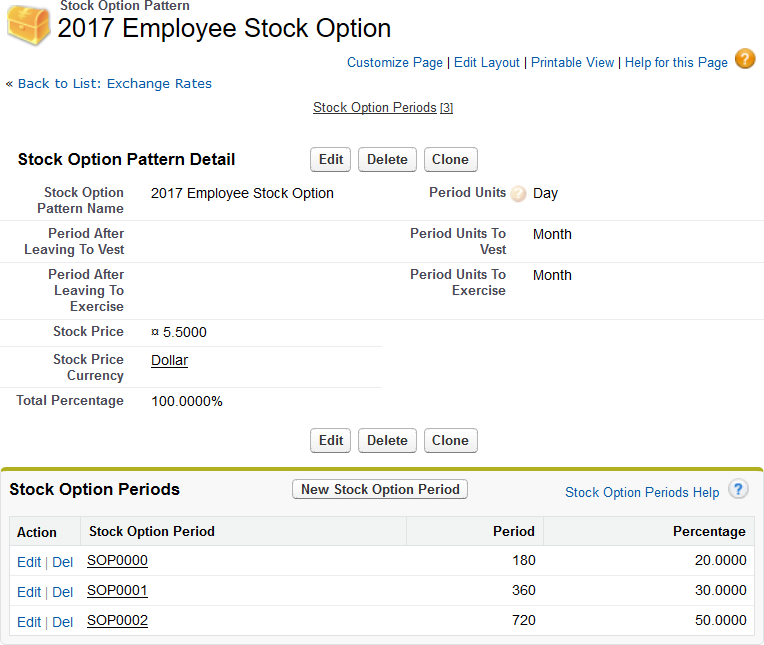The width and height of the screenshot is (764, 645).
Task: Go back to Exchange Rates list
Action: click(115, 83)
